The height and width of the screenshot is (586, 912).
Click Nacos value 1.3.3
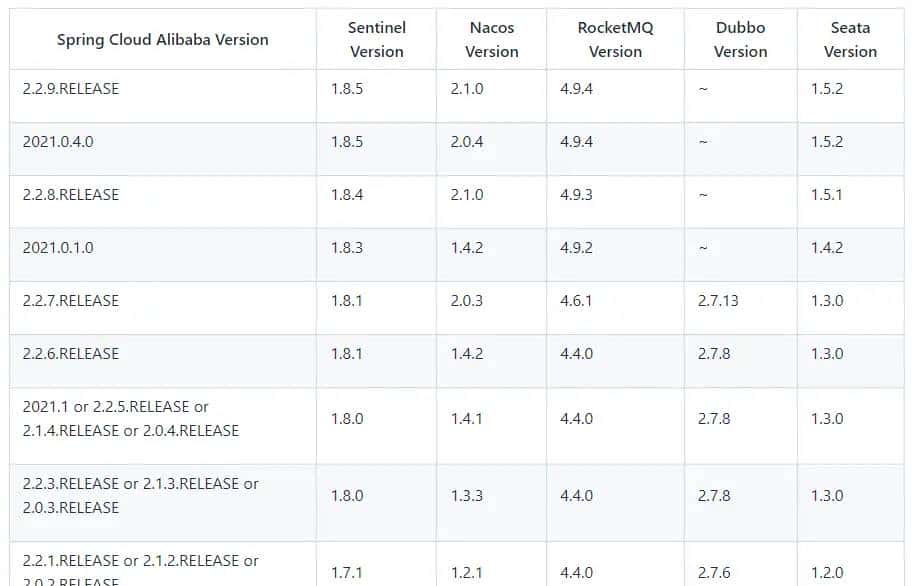click(466, 496)
